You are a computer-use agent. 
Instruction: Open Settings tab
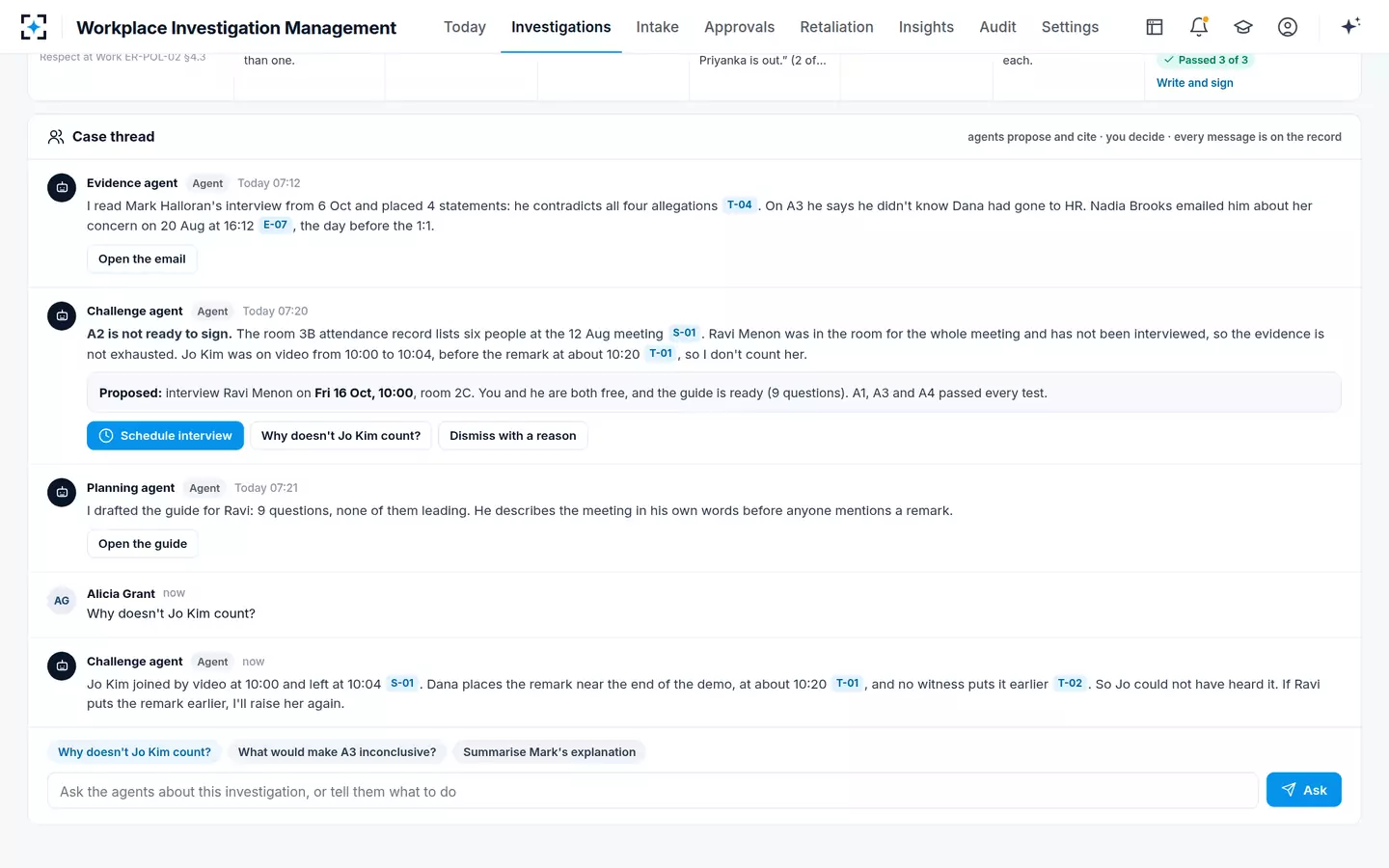pos(1070,27)
